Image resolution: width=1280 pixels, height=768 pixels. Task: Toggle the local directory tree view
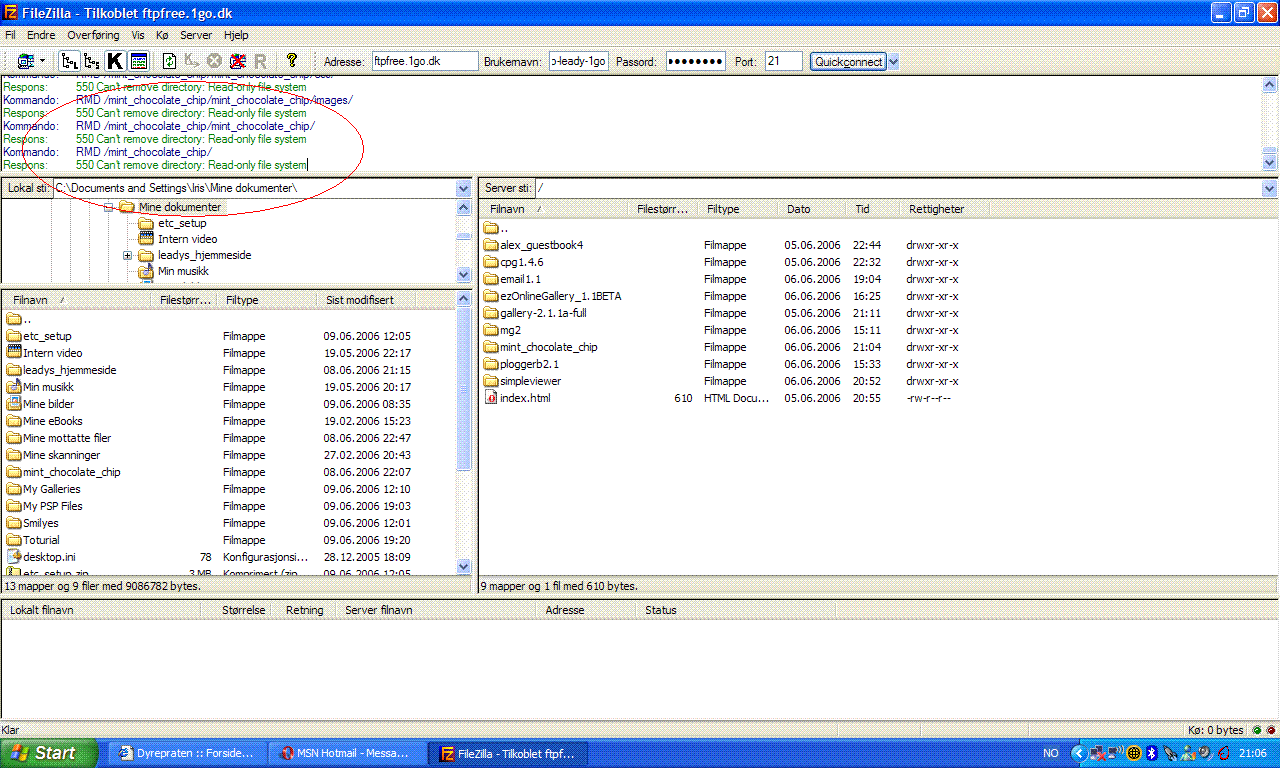coord(69,61)
